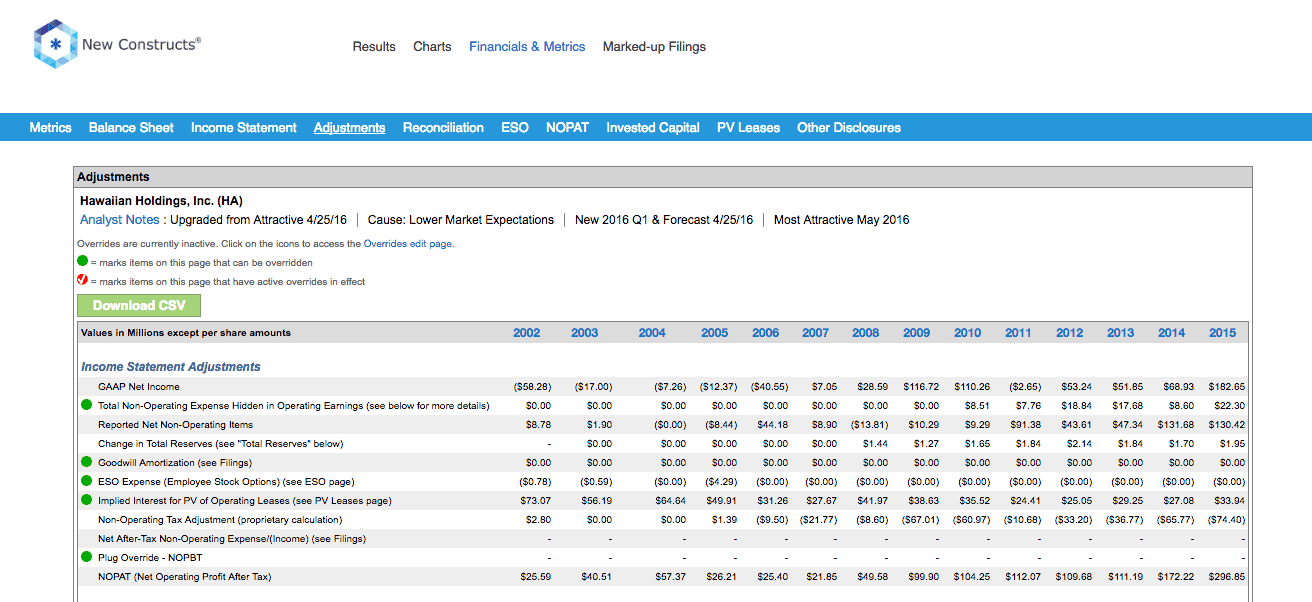Open Marked-up Filings navigation item
This screenshot has height=602, width=1312.
[654, 47]
